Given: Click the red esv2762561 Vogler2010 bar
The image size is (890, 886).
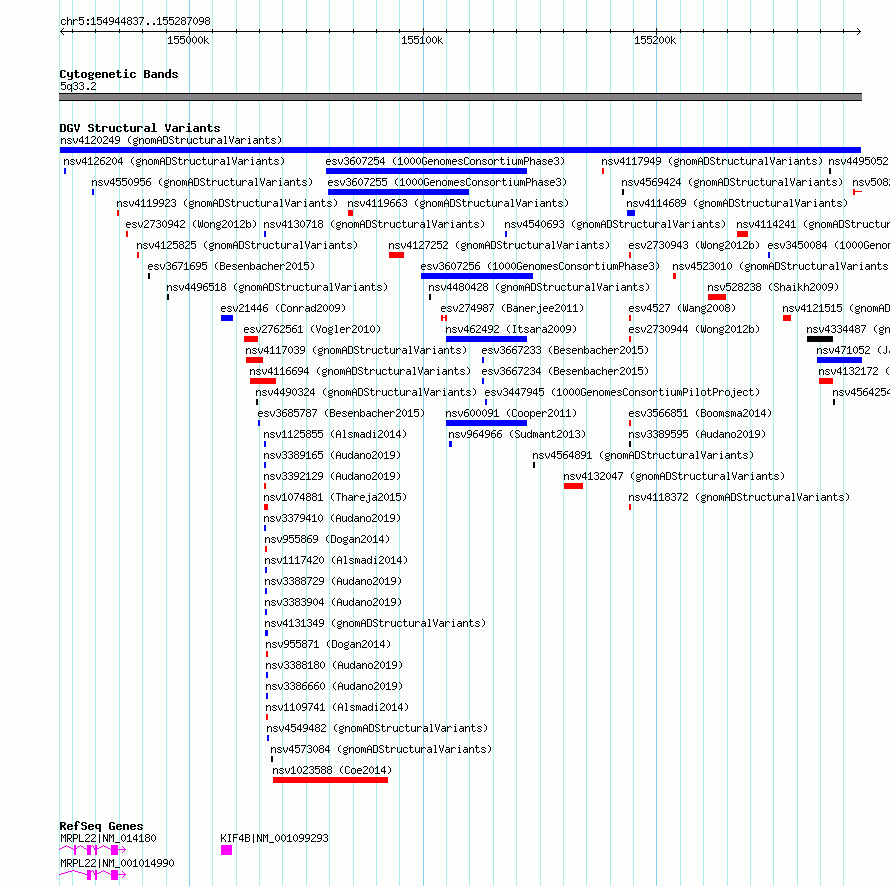Looking at the screenshot, I should (x=251, y=339).
